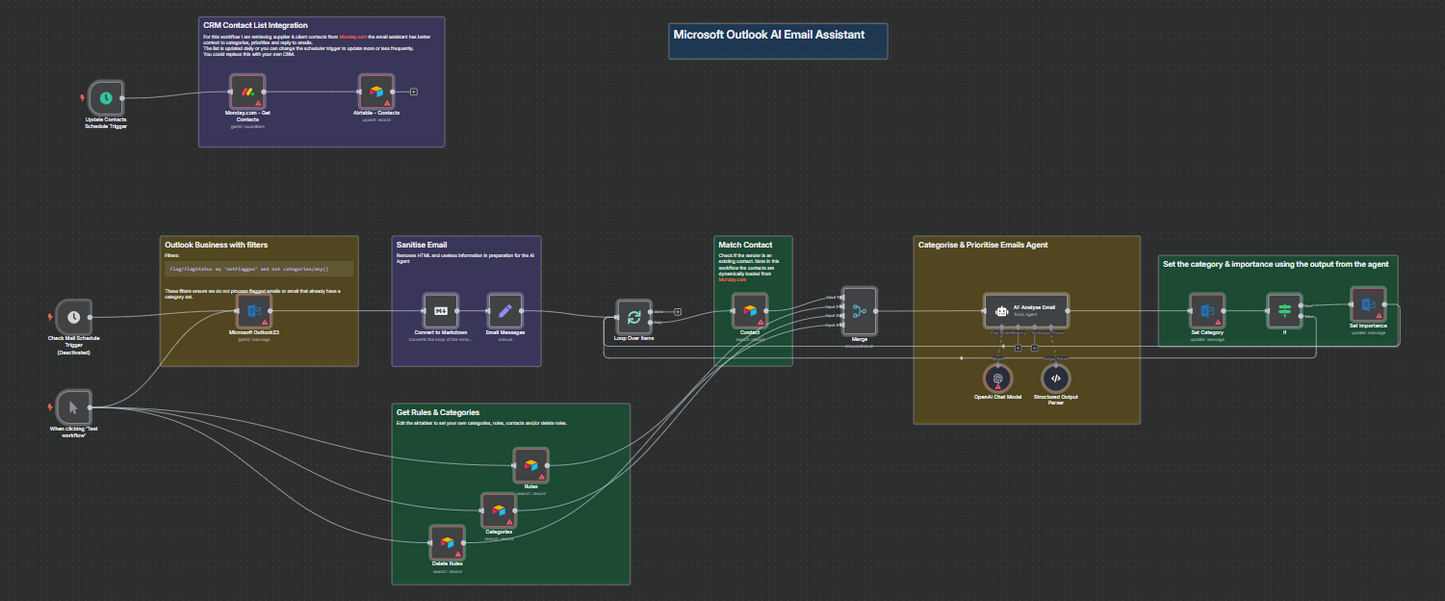The height and width of the screenshot is (601, 1445).
Task: Select the Get Rules & Categories note title
Action: tap(438, 412)
